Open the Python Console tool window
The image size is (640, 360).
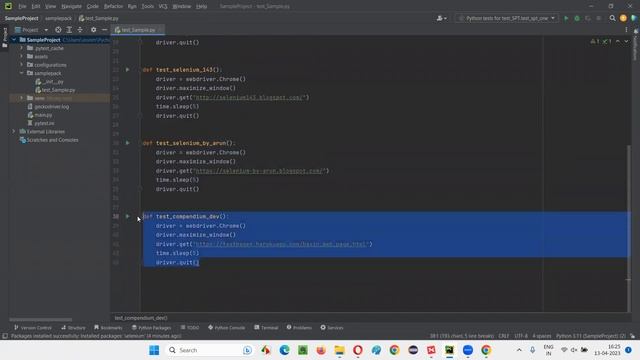(x=227, y=328)
